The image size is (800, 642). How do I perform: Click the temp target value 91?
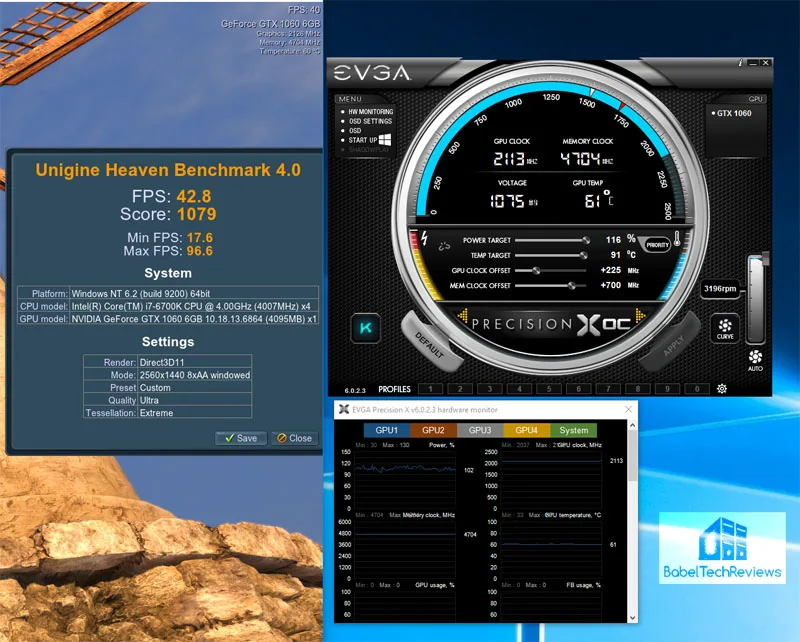[x=616, y=255]
